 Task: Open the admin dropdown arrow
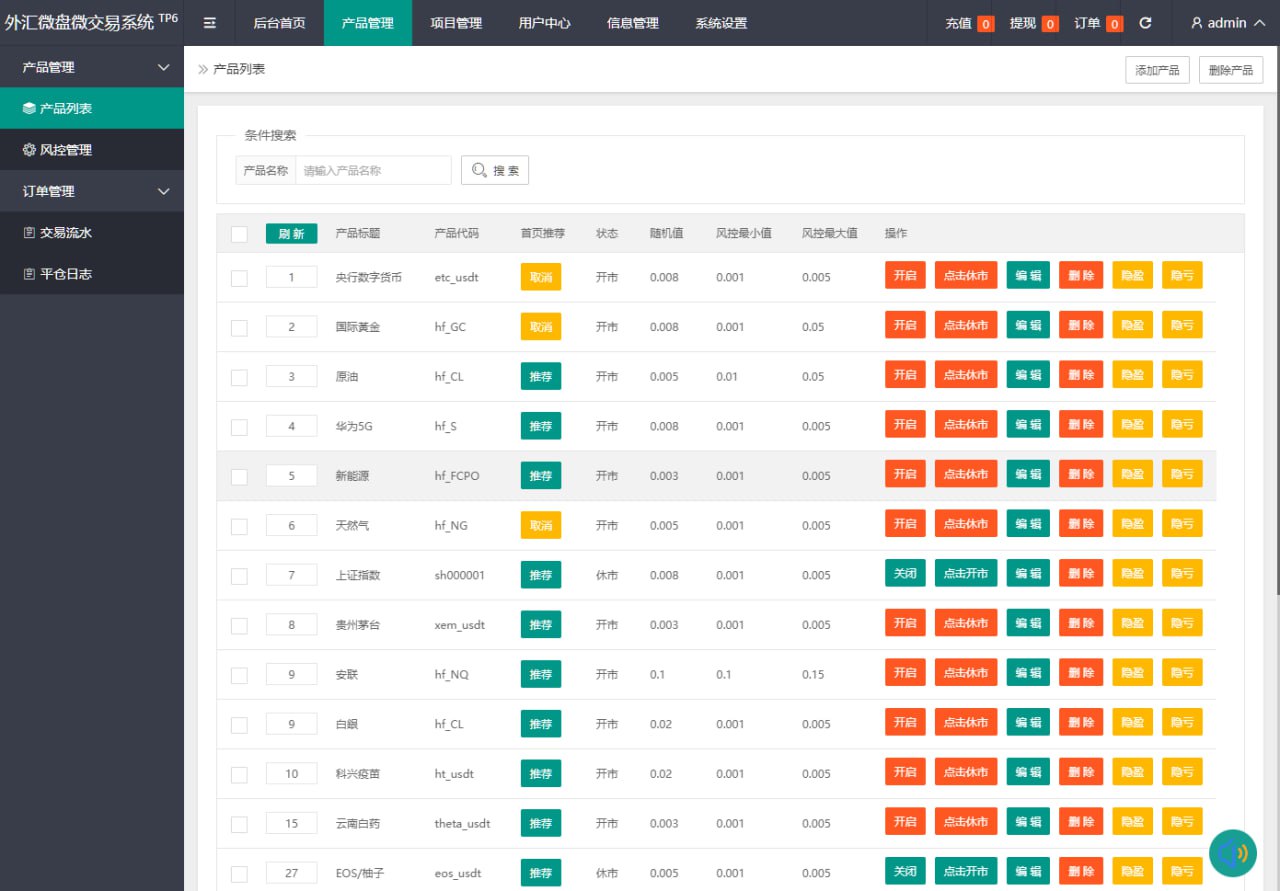1259,23
